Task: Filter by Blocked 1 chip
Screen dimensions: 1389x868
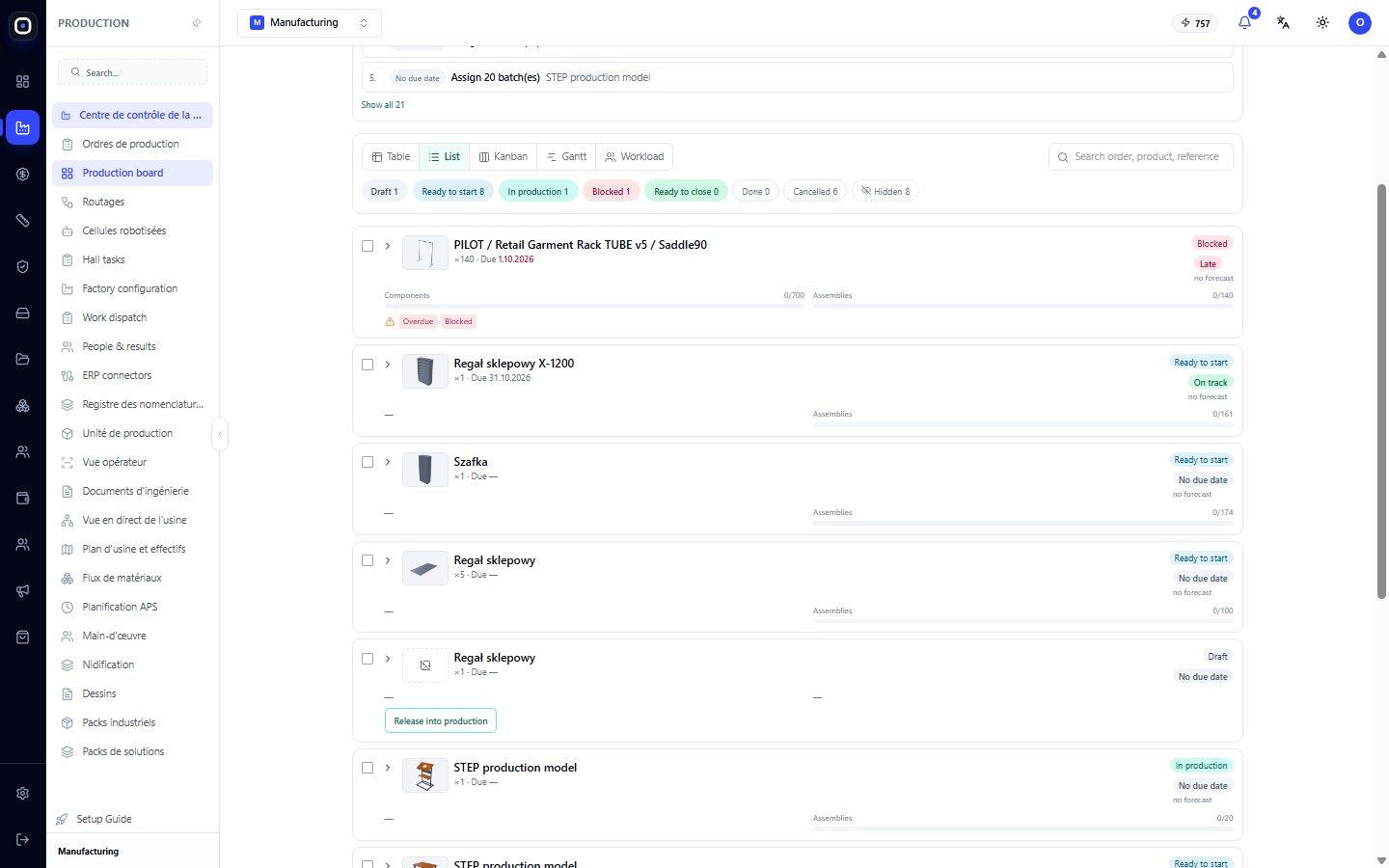Action: pyautogui.click(x=612, y=191)
